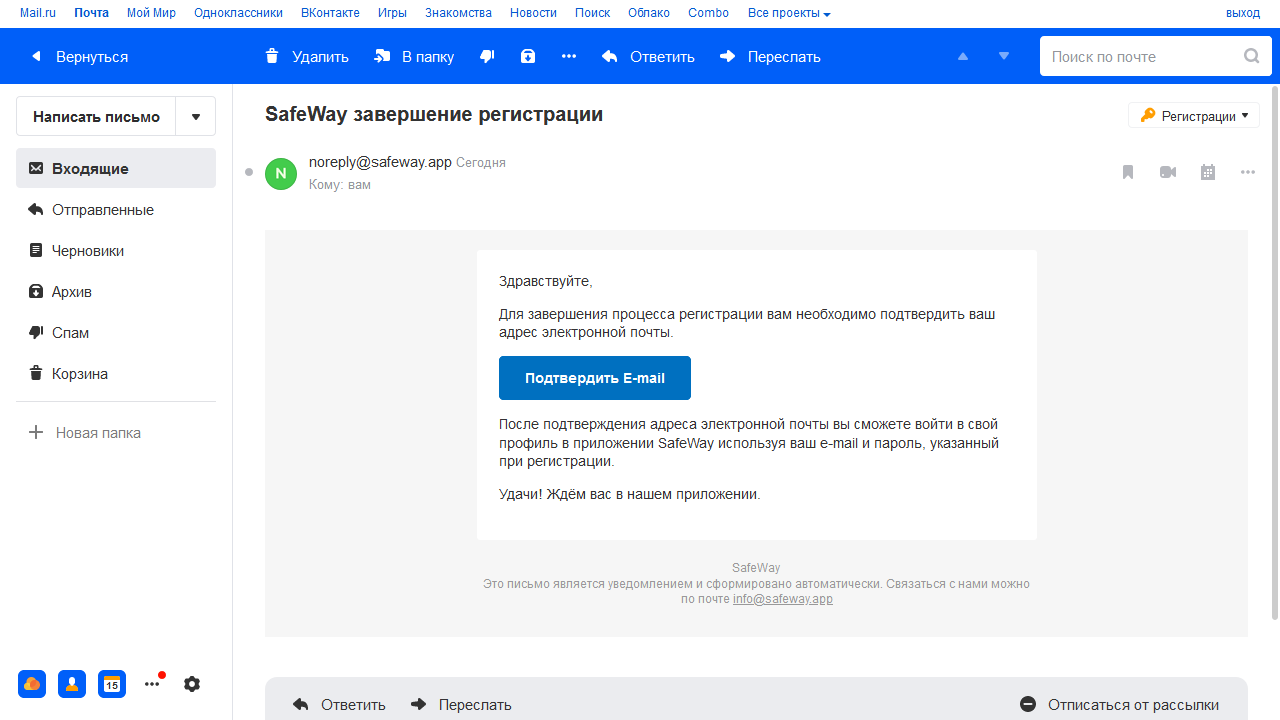Expand the compose button dropdown arrow

click(x=196, y=116)
